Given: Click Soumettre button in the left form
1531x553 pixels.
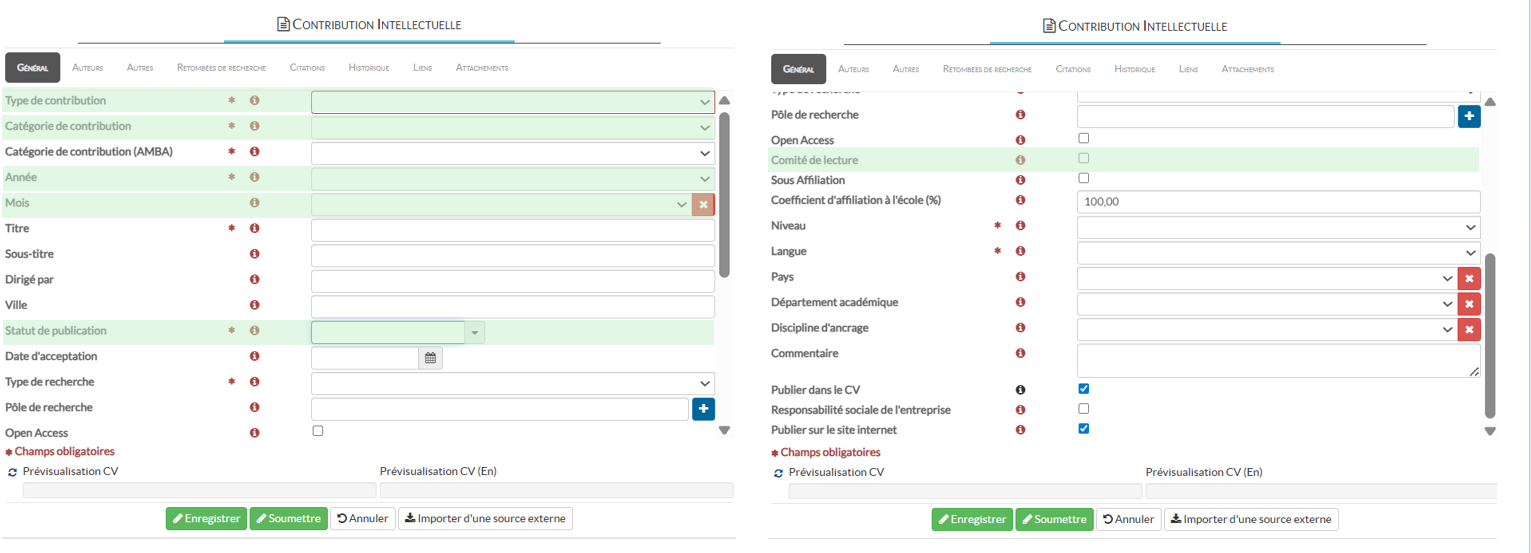Looking at the screenshot, I should pyautogui.click(x=288, y=519).
